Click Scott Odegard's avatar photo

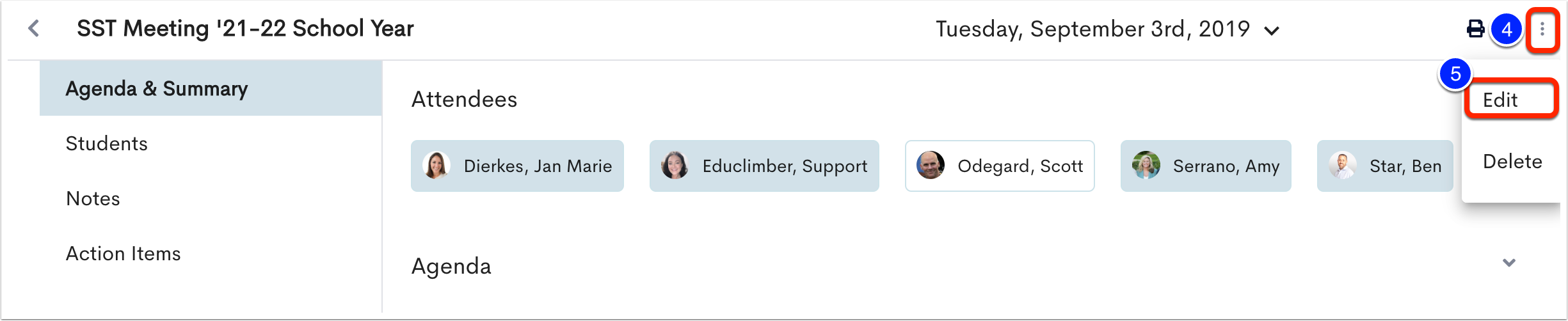pos(930,166)
